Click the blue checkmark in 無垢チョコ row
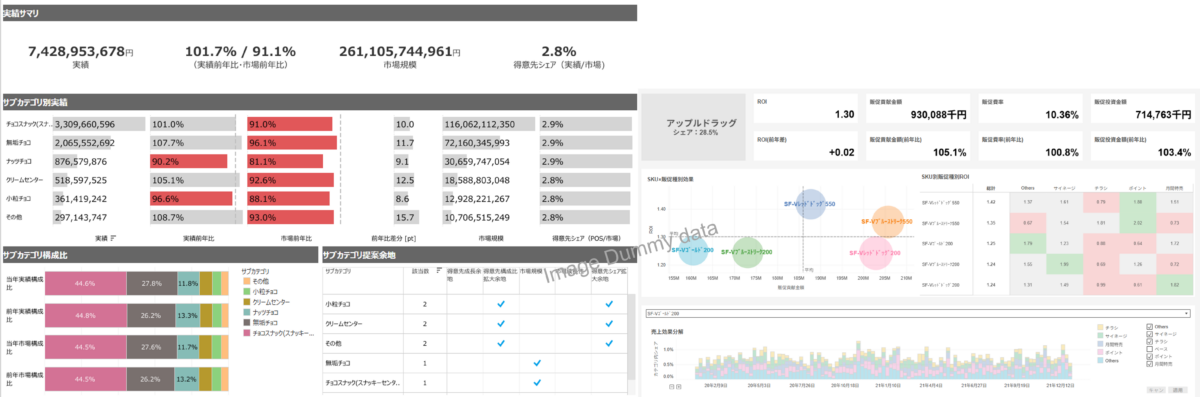The height and width of the screenshot is (397, 1200). tap(538, 362)
